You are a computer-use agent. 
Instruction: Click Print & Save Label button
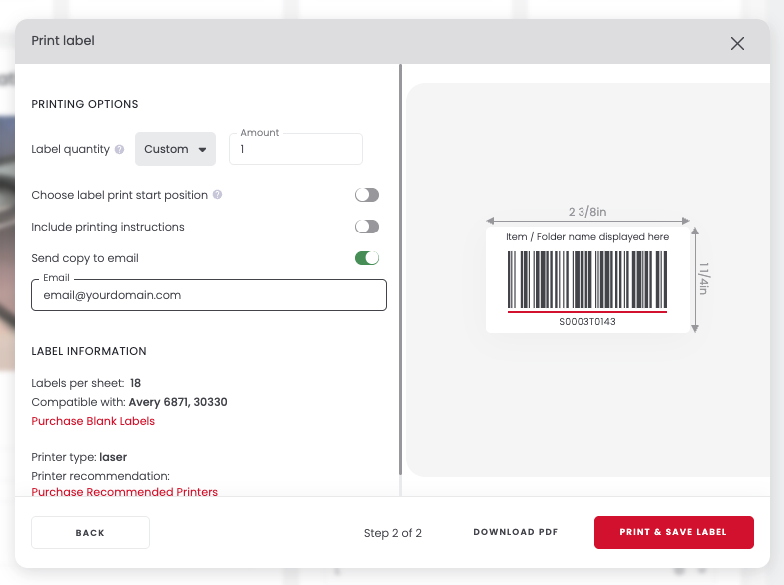(673, 532)
